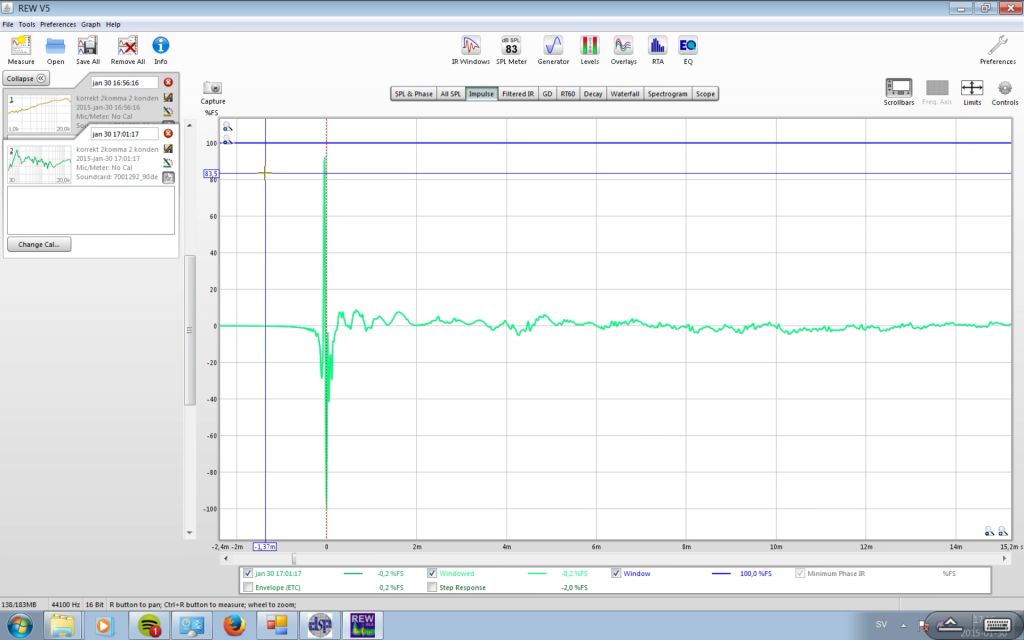Switch to the Waterfall tab
Viewport: 1024px width, 640px height.
click(x=624, y=94)
